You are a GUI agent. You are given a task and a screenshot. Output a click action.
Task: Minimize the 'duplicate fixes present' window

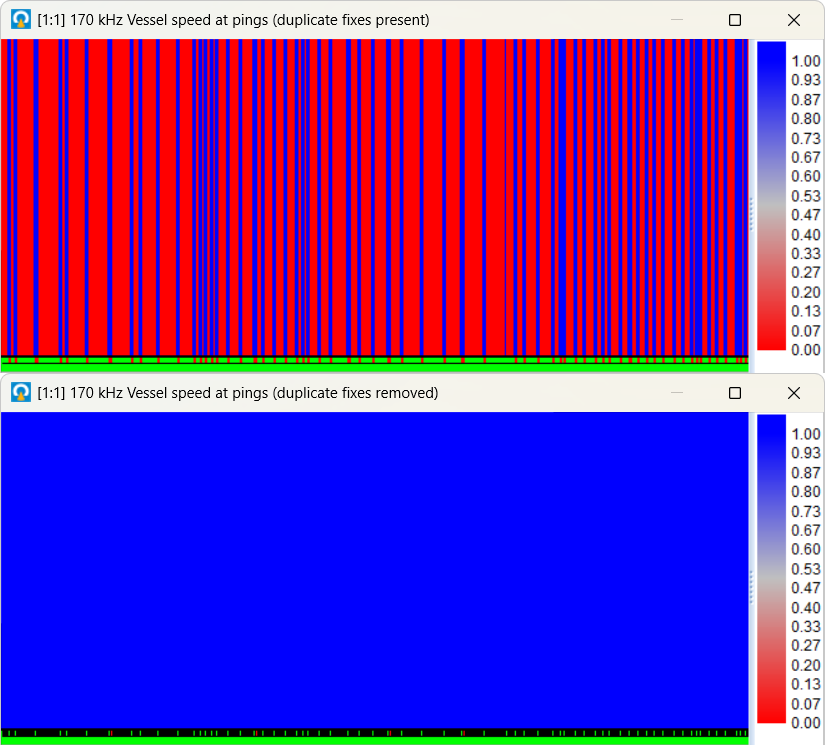[x=677, y=20]
